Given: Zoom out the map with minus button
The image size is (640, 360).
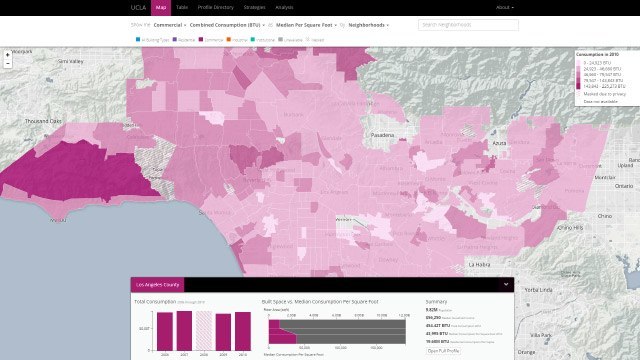Looking at the screenshot, I should (x=7, y=64).
